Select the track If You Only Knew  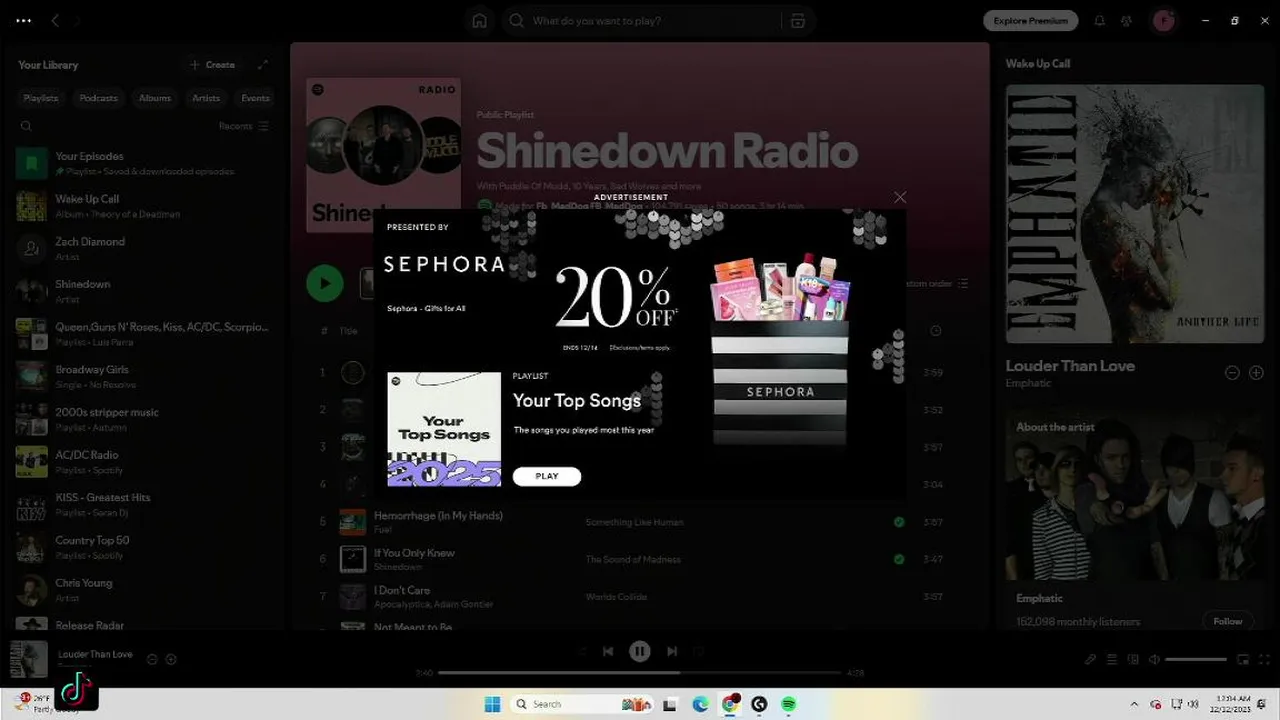tap(414, 552)
